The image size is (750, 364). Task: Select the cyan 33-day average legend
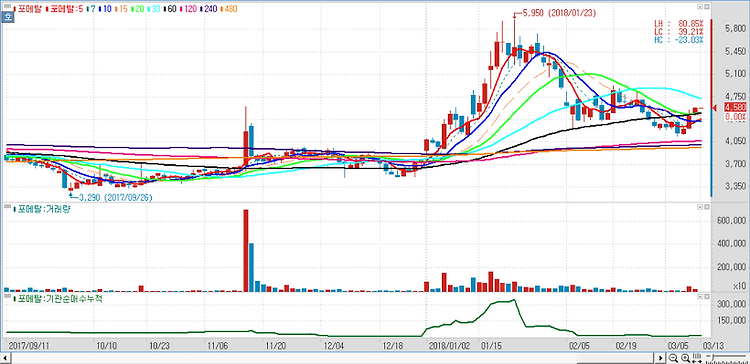click(154, 9)
